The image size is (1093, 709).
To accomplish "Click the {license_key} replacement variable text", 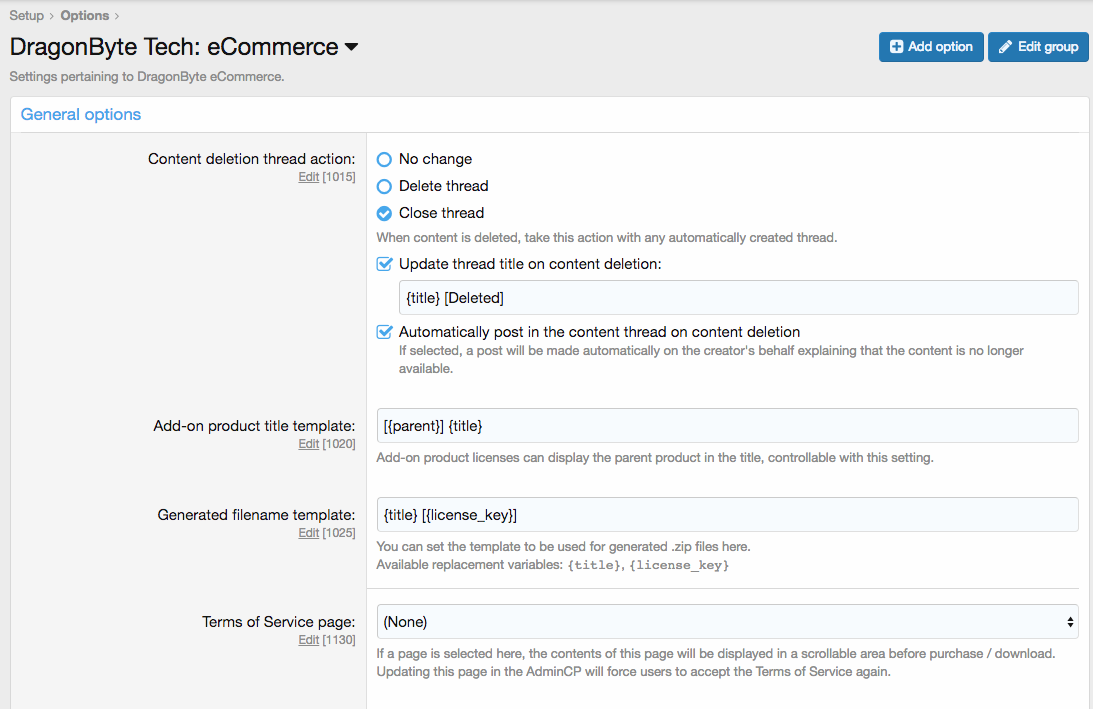I will pos(679,565).
